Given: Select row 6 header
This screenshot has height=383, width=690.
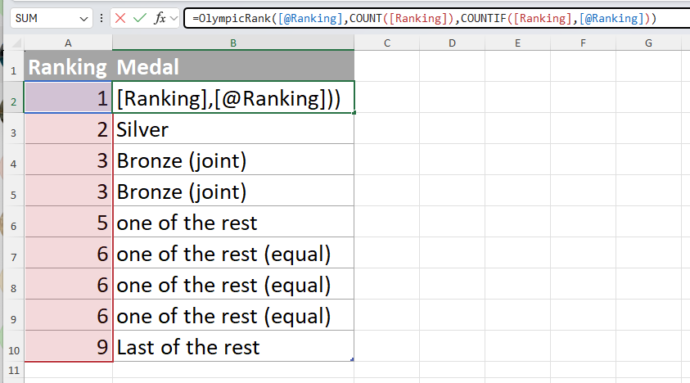Looking at the screenshot, I should [14, 222].
